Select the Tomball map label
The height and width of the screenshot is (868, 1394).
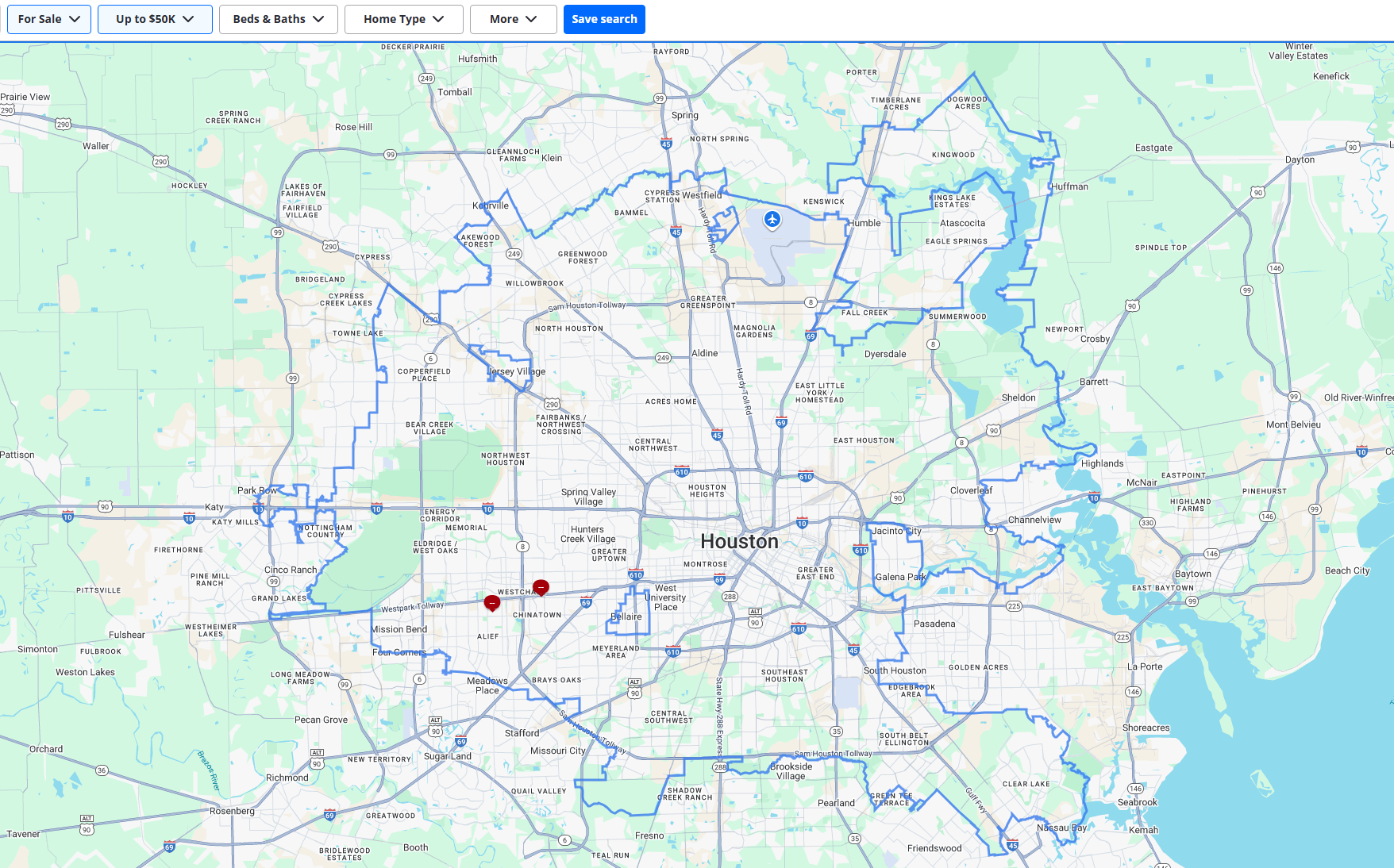[455, 92]
